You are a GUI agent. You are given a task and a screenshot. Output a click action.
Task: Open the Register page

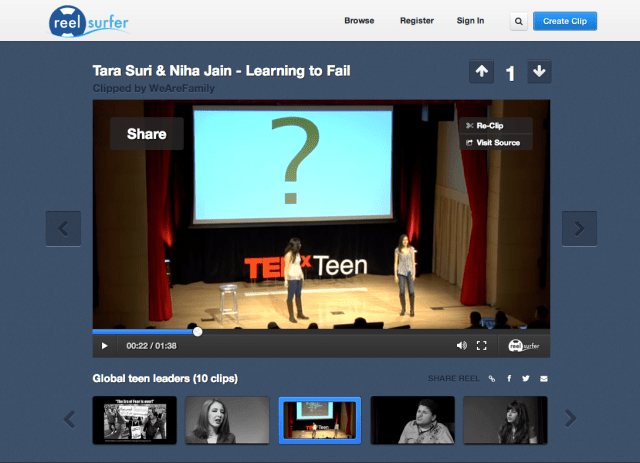pos(417,21)
